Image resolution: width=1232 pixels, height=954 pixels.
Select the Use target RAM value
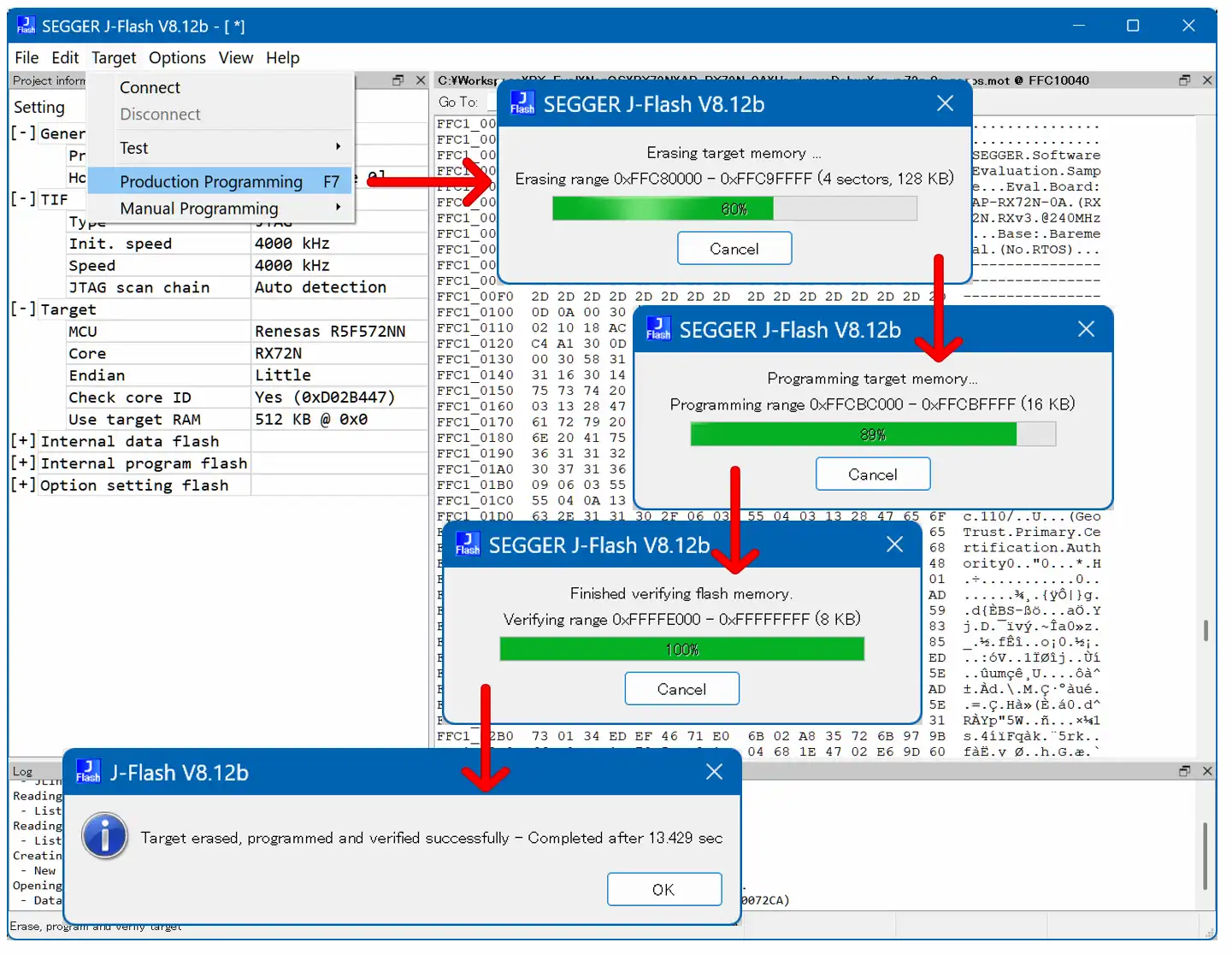click(339, 420)
